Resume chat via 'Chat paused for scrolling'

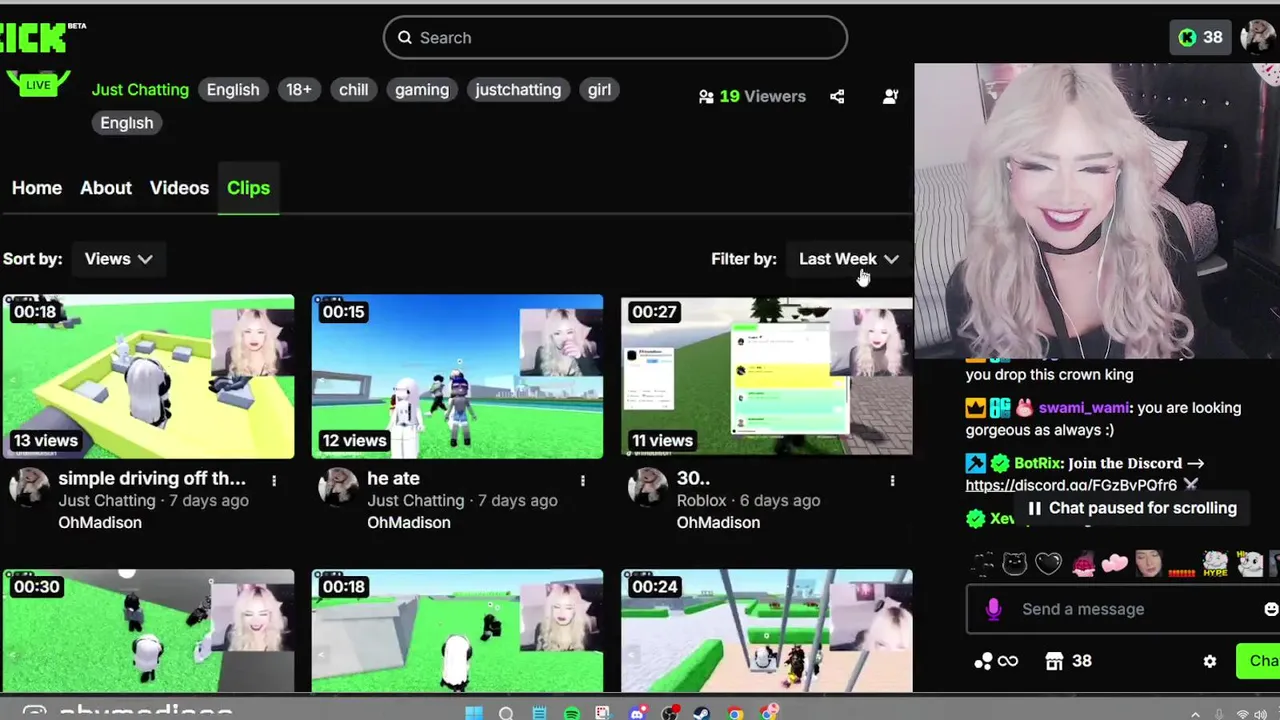click(1133, 508)
